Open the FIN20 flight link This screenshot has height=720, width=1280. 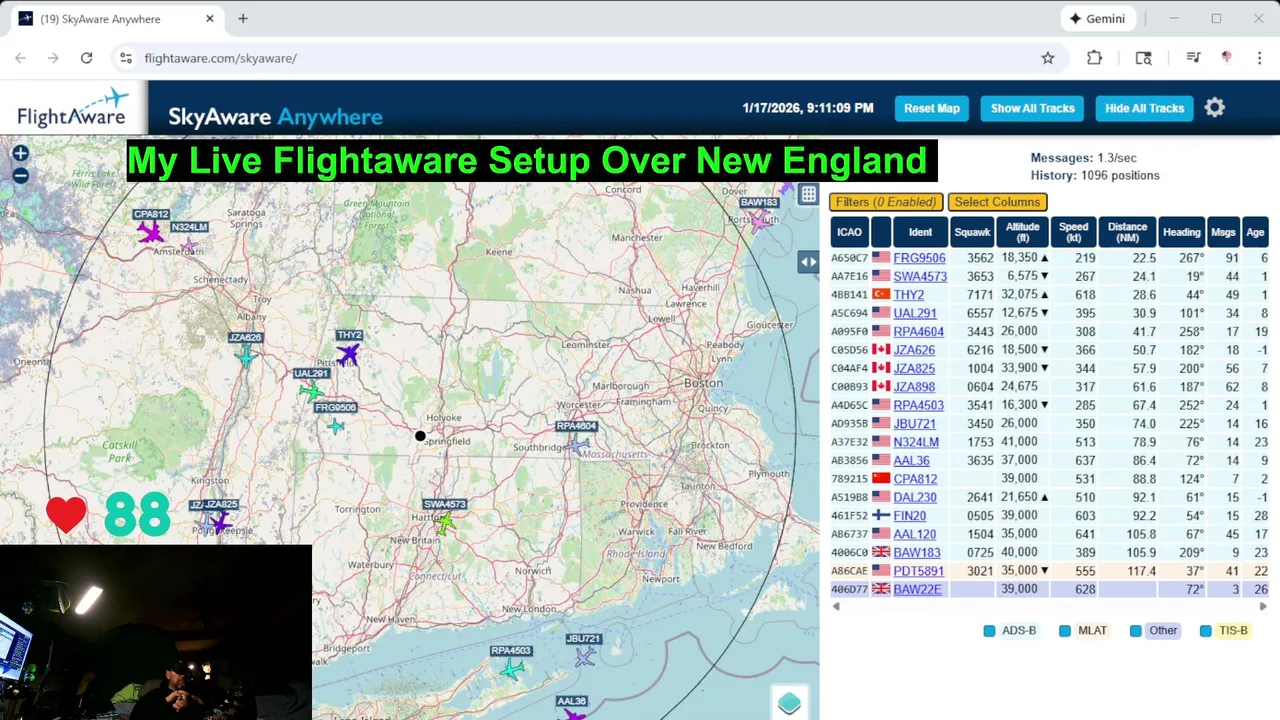[909, 516]
